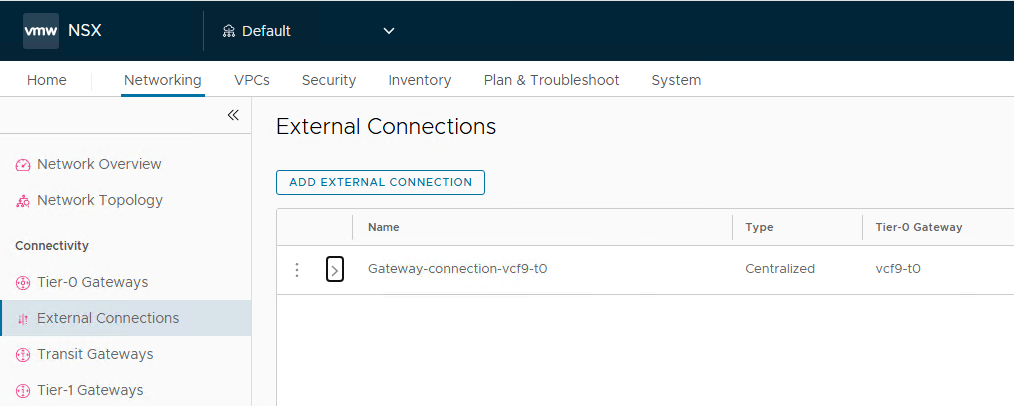Click the VMware NSX logo icon
This screenshot has width=1014, height=406.
[x=41, y=30]
